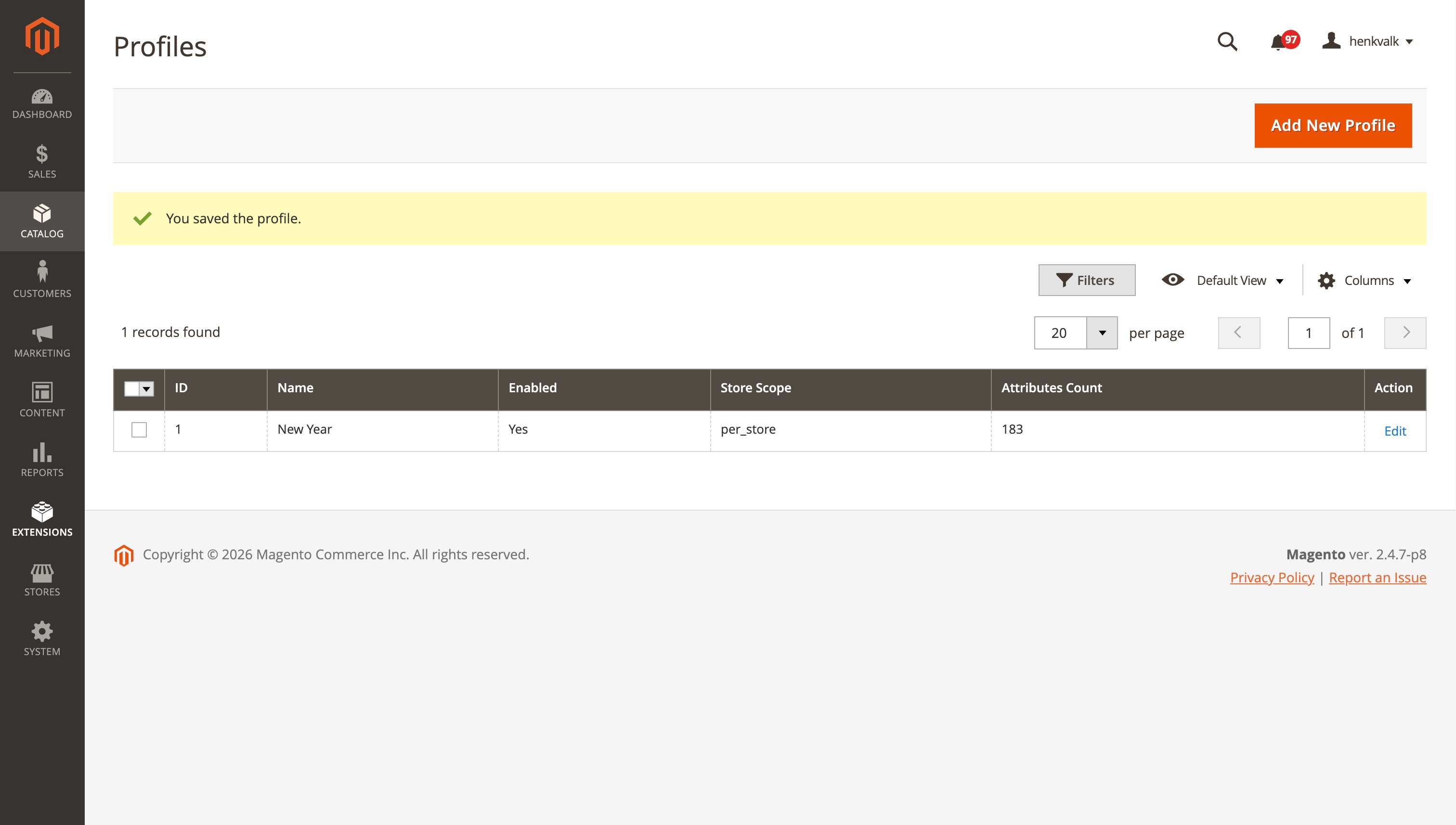1456x825 pixels.
Task: Open the select-all checkbox in the table header
Action: 139,389
